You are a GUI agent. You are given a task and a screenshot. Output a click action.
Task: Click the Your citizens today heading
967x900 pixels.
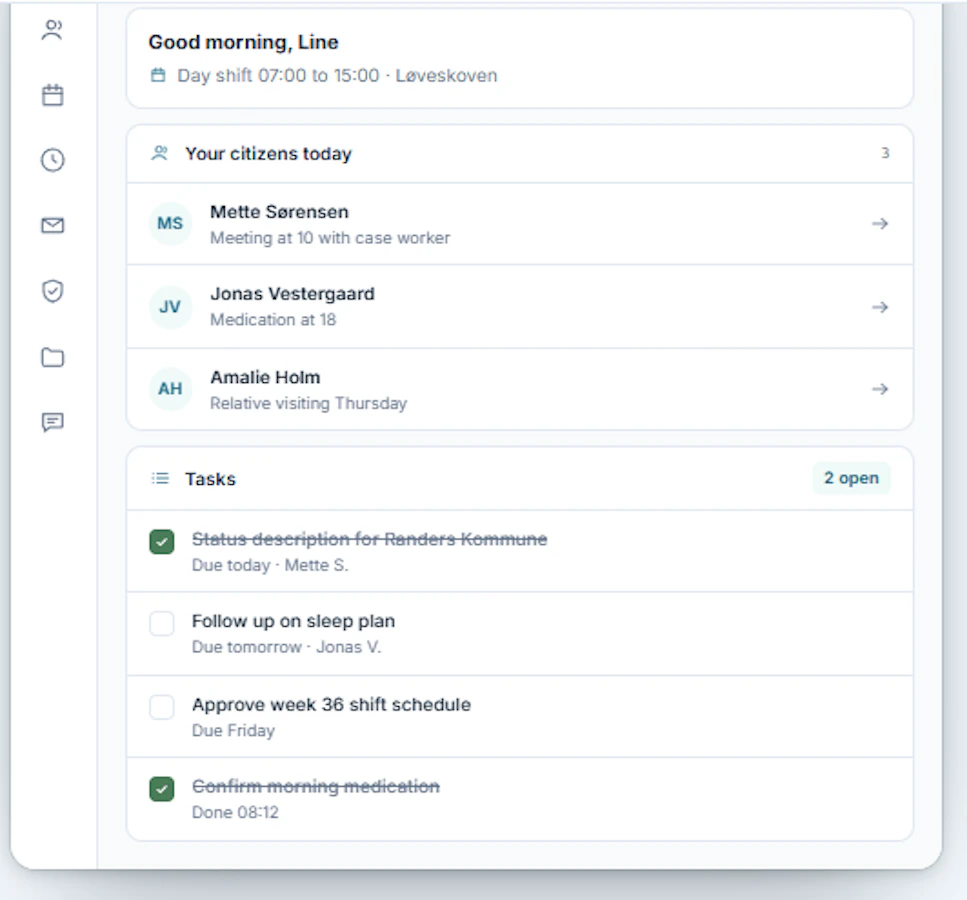[x=268, y=154]
